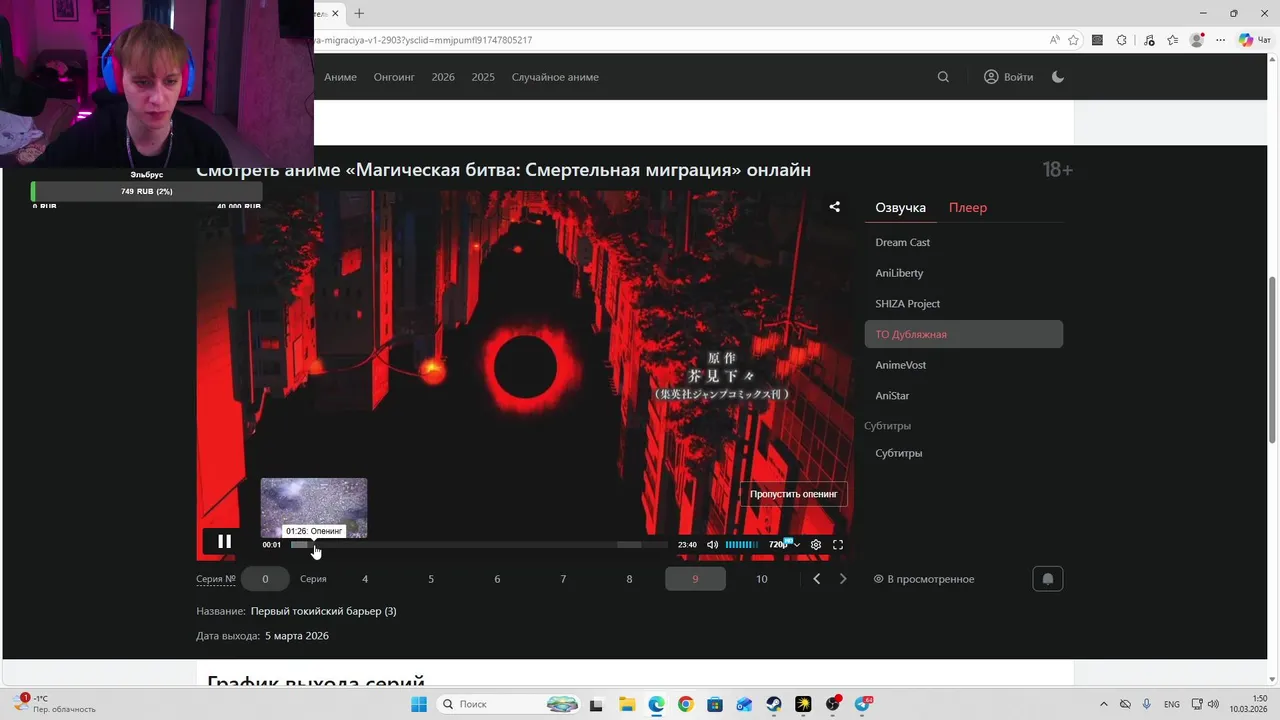
Task: Click the browser address bar URL
Action: (x=424, y=40)
